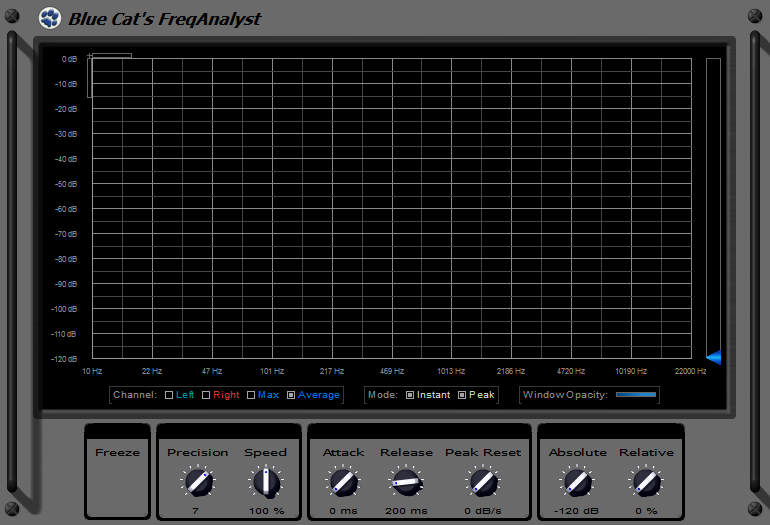Click the Relative value 0 %
The image size is (770, 525).
tap(646, 511)
